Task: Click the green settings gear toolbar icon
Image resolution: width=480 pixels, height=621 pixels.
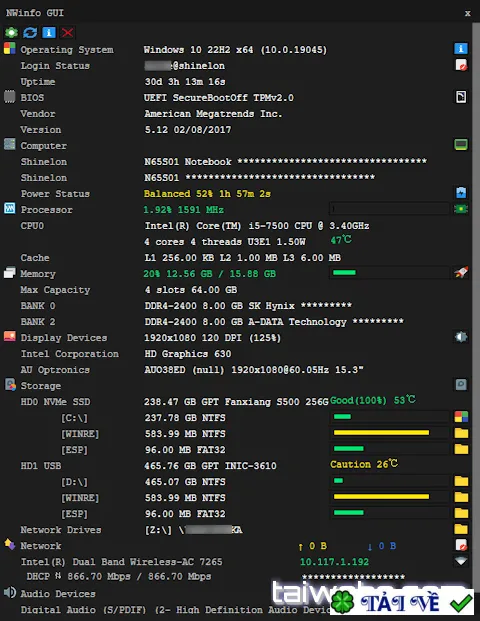Action: click(11, 32)
